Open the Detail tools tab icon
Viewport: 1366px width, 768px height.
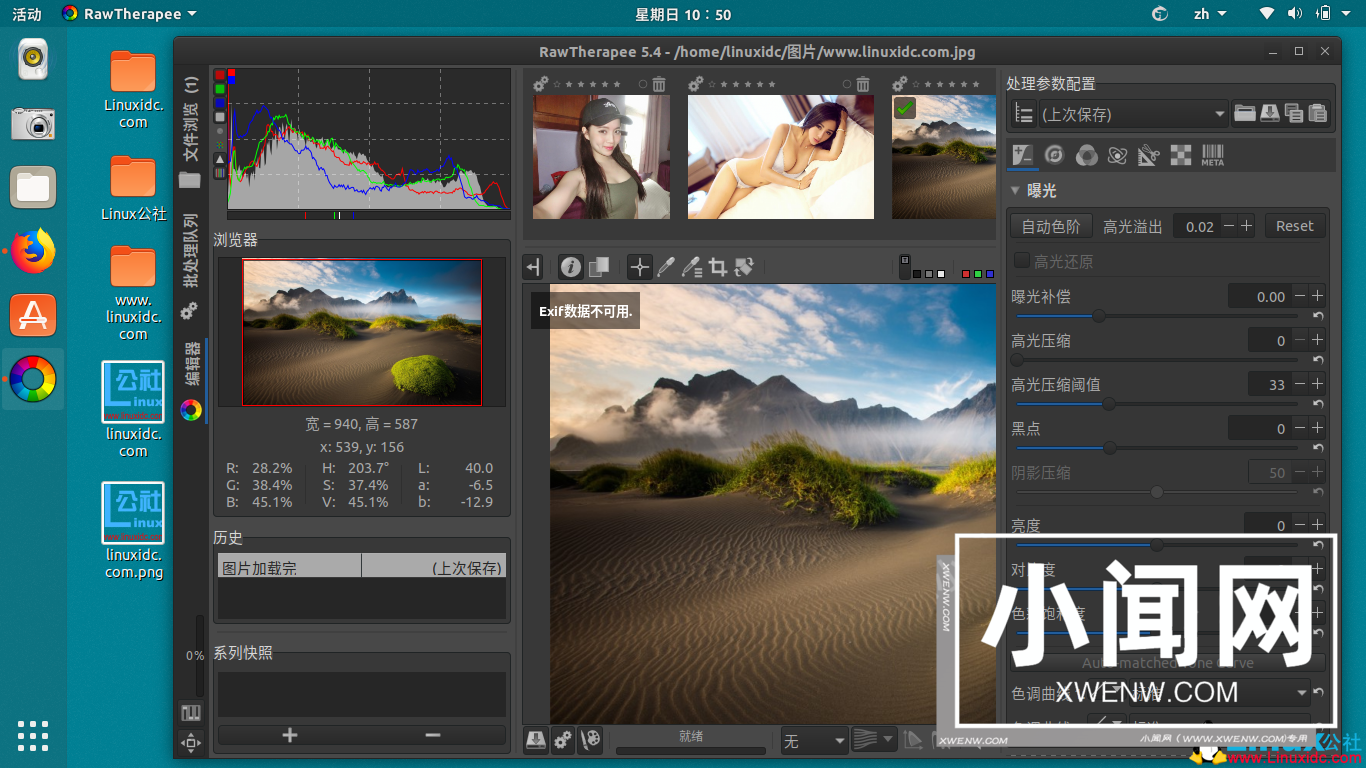[1054, 155]
